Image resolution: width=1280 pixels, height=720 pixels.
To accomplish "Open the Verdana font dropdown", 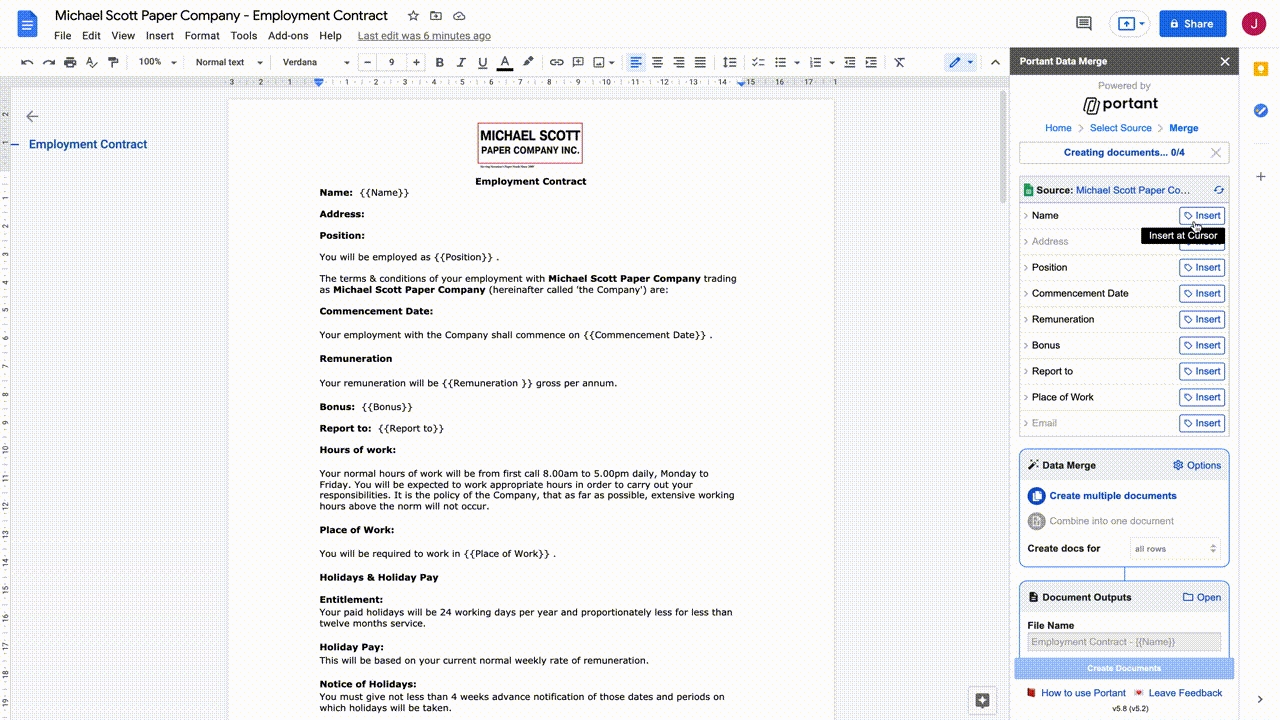I will click(x=316, y=62).
